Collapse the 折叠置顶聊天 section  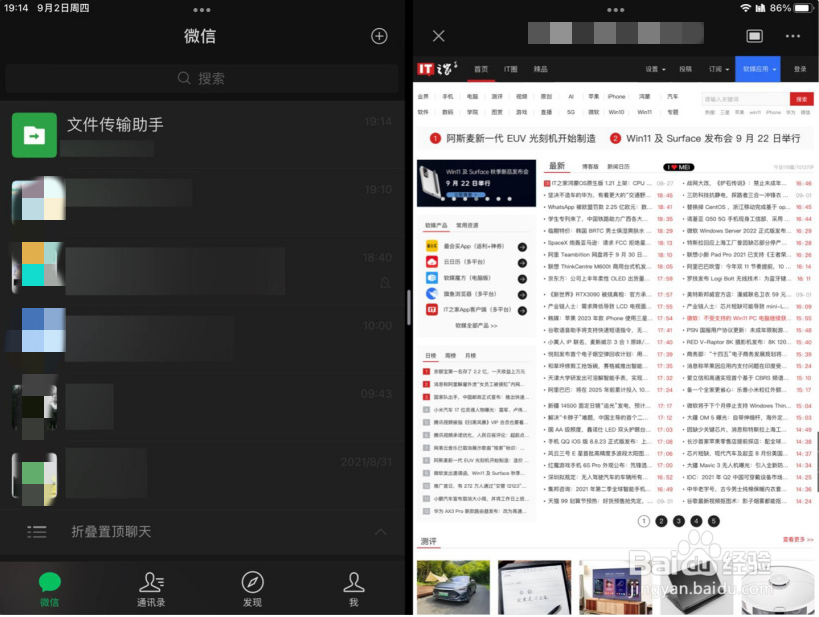pyautogui.click(x=380, y=531)
